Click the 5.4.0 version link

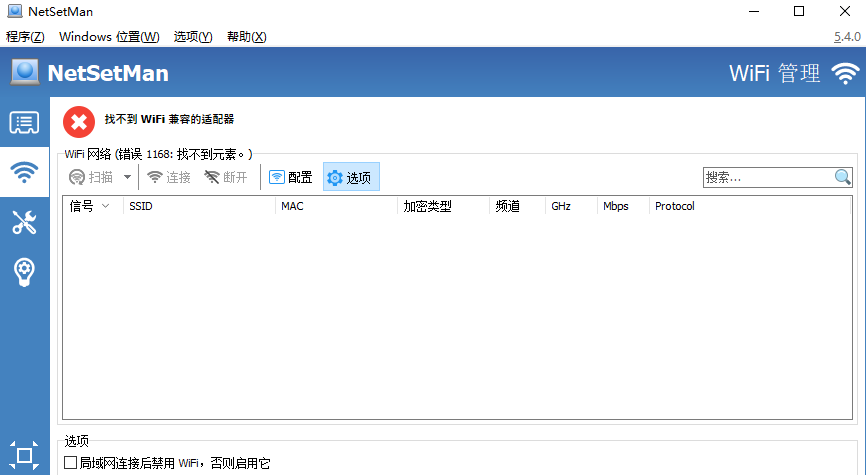846,37
